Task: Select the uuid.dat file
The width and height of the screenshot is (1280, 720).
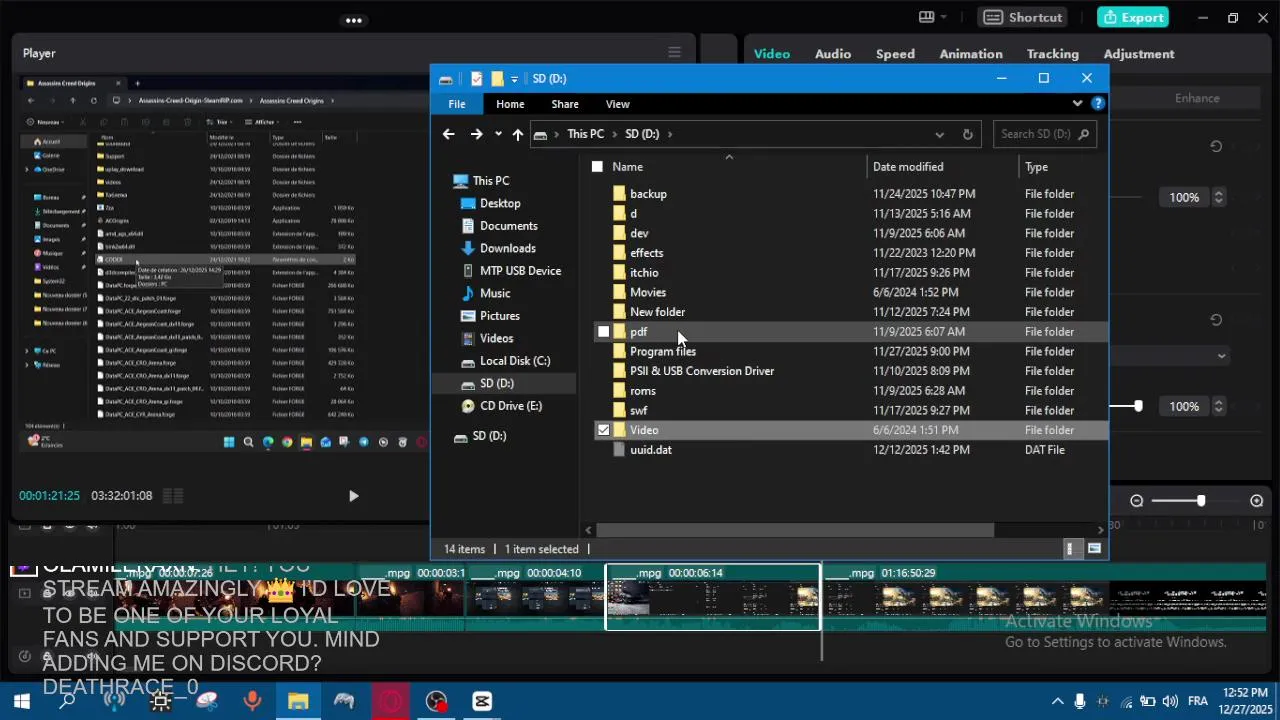Action: (x=651, y=450)
